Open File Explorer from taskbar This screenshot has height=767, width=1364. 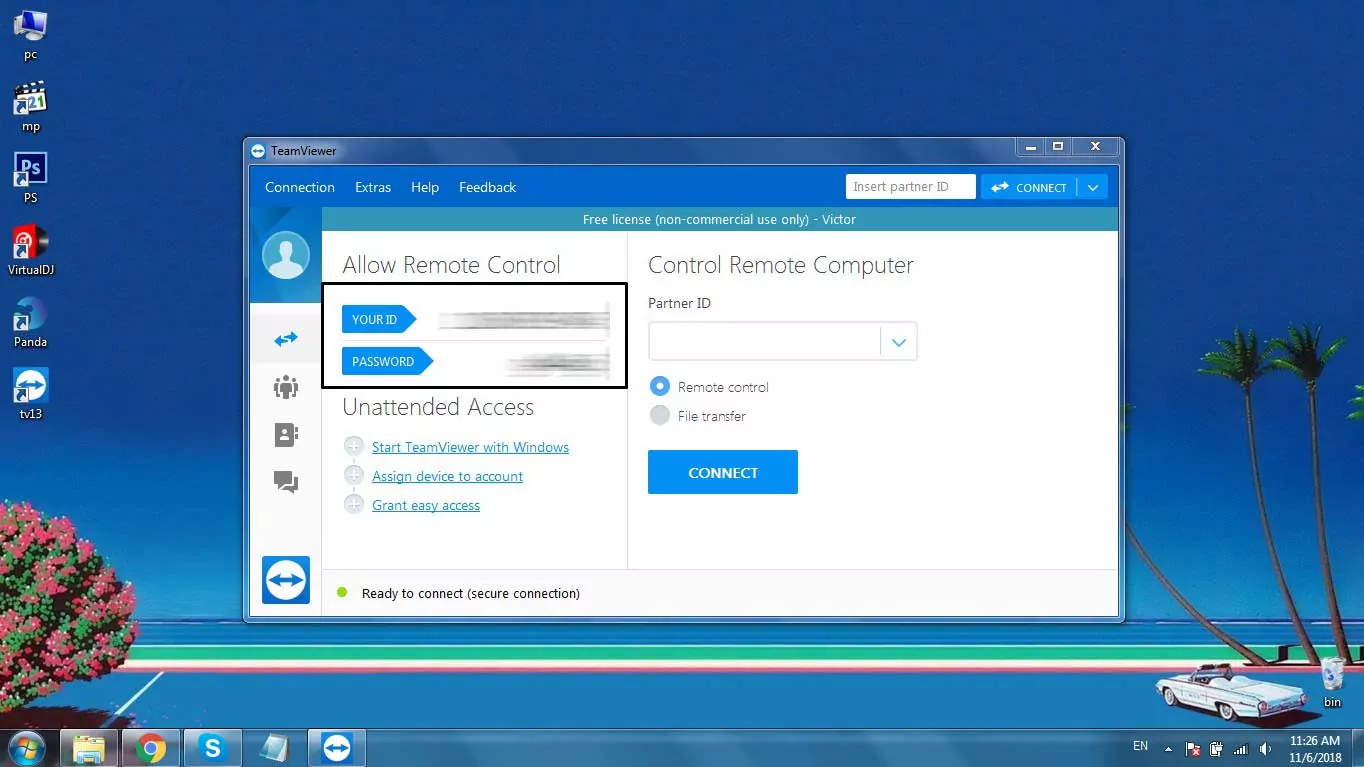(x=89, y=748)
